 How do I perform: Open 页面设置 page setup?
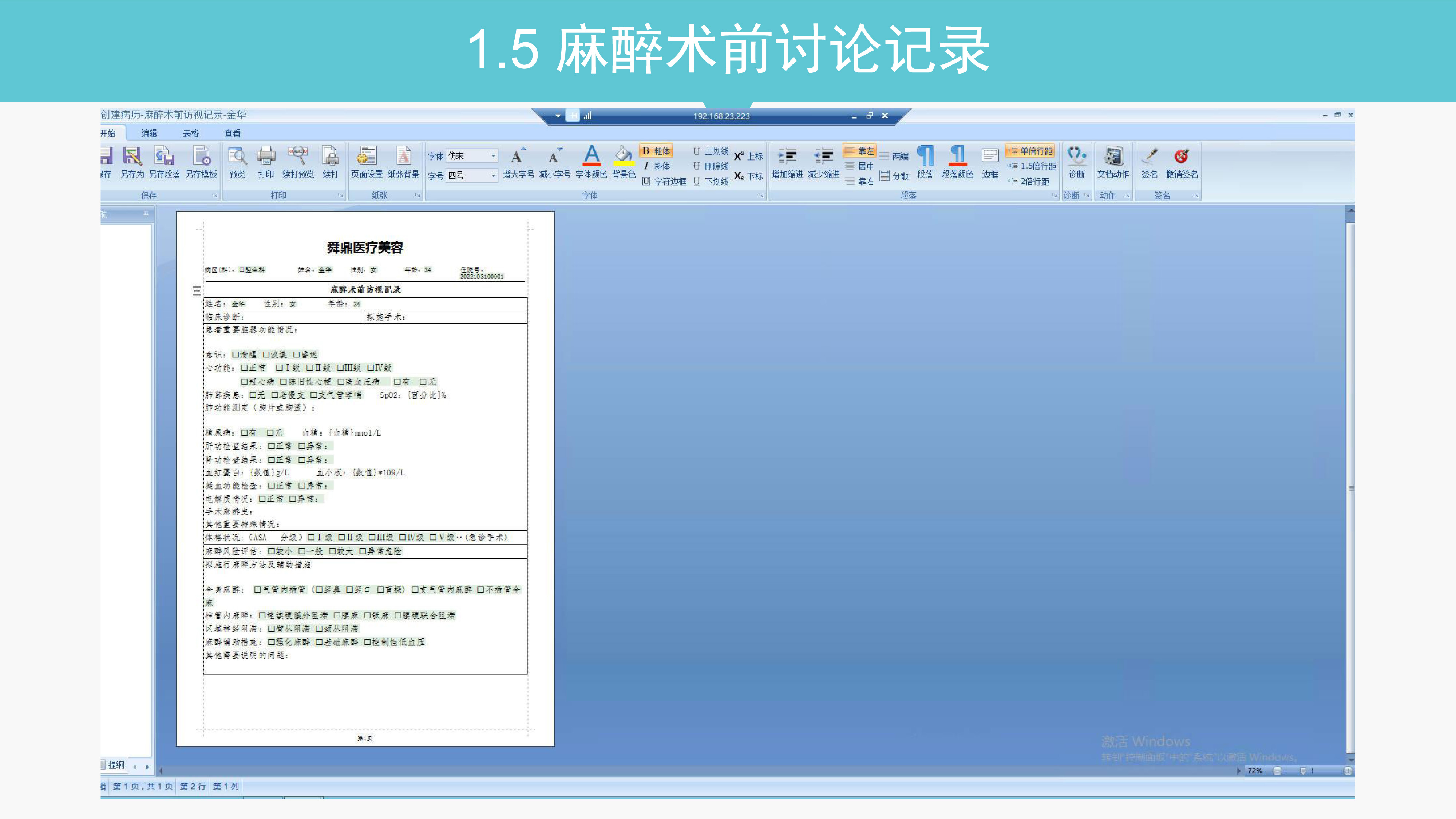pos(367,162)
